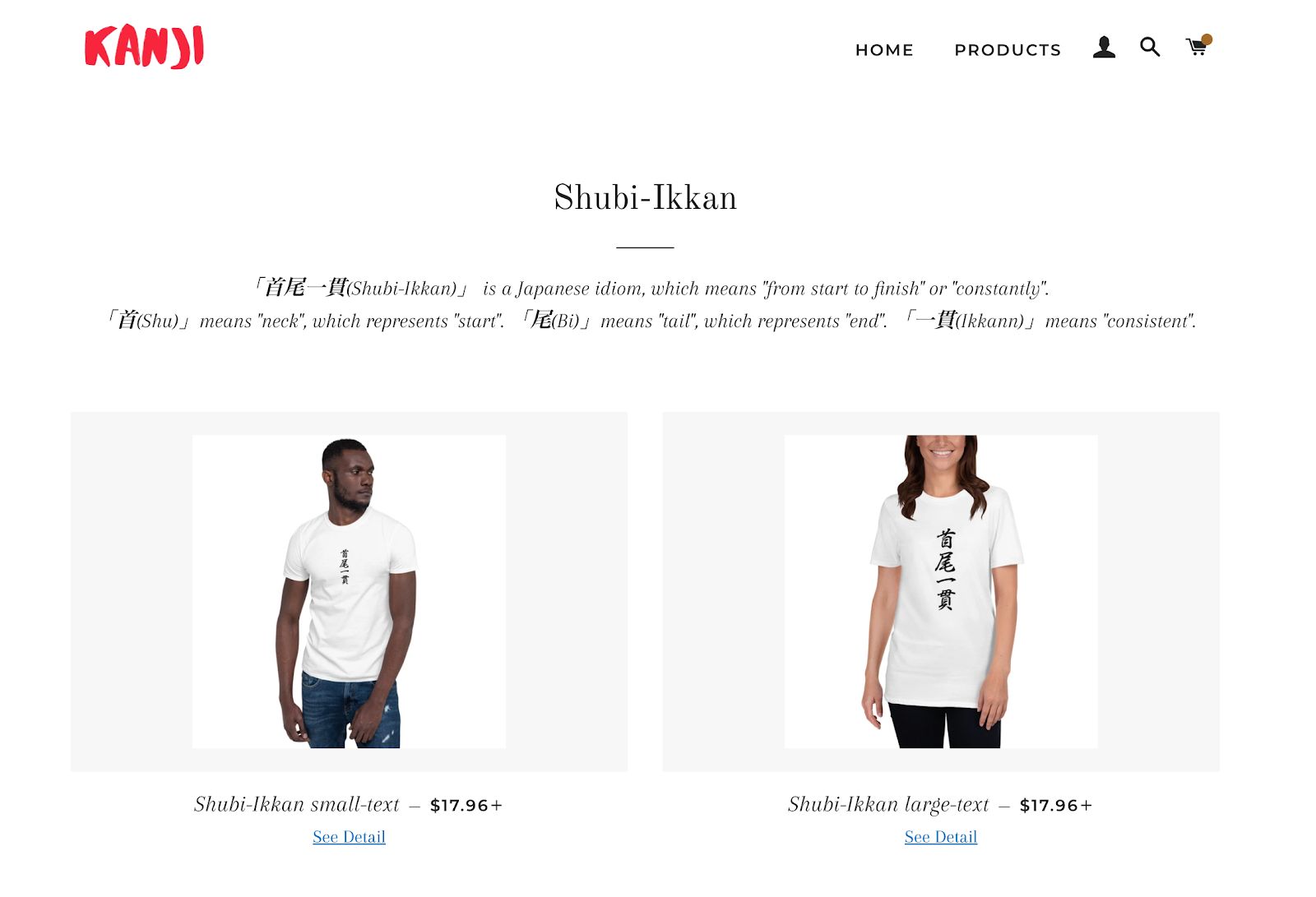Click the description line explaining Shu and Bi
The width and height of the screenshot is (1316, 897).
(x=650, y=321)
